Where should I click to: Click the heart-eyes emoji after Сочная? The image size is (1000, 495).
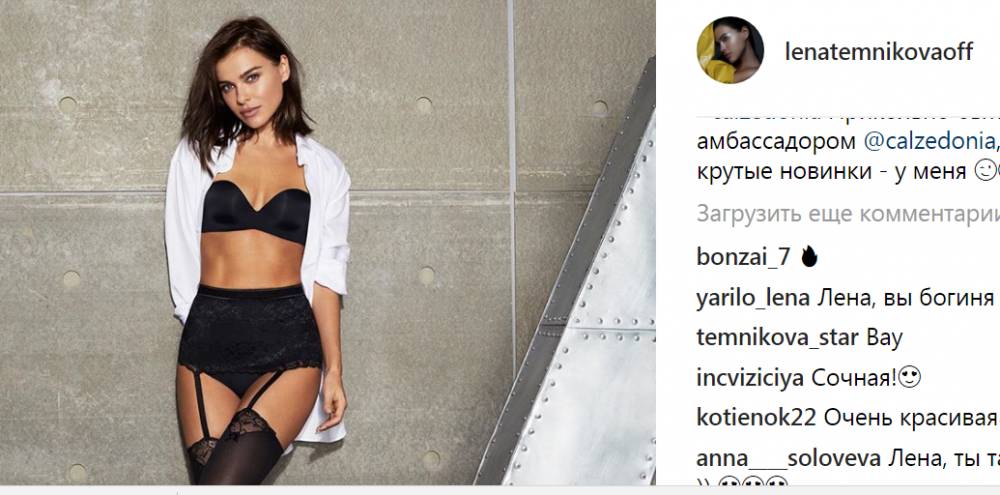(910, 378)
